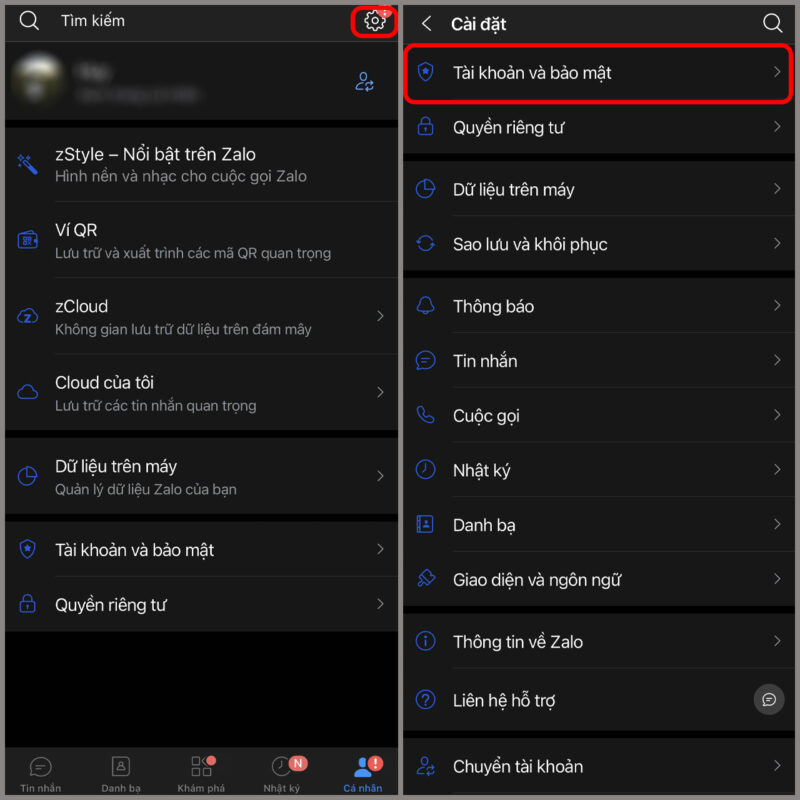This screenshot has height=800, width=800.
Task: Tap the Tìm kiếm search field
Action: [x=184, y=21]
